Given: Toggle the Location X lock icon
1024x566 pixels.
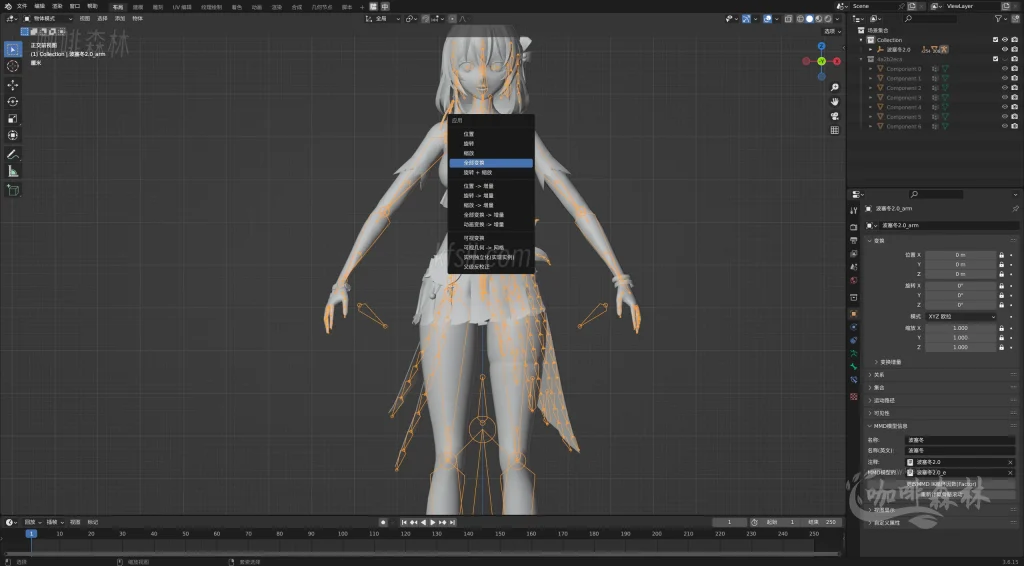Looking at the screenshot, I should pyautogui.click(x=1001, y=255).
